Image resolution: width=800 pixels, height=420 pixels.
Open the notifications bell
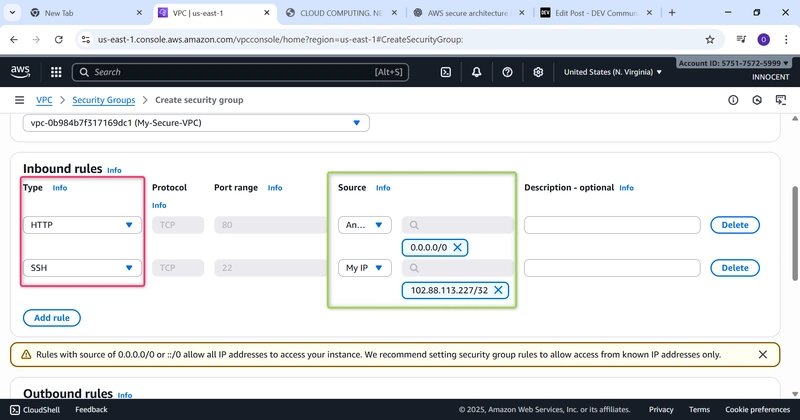477,72
